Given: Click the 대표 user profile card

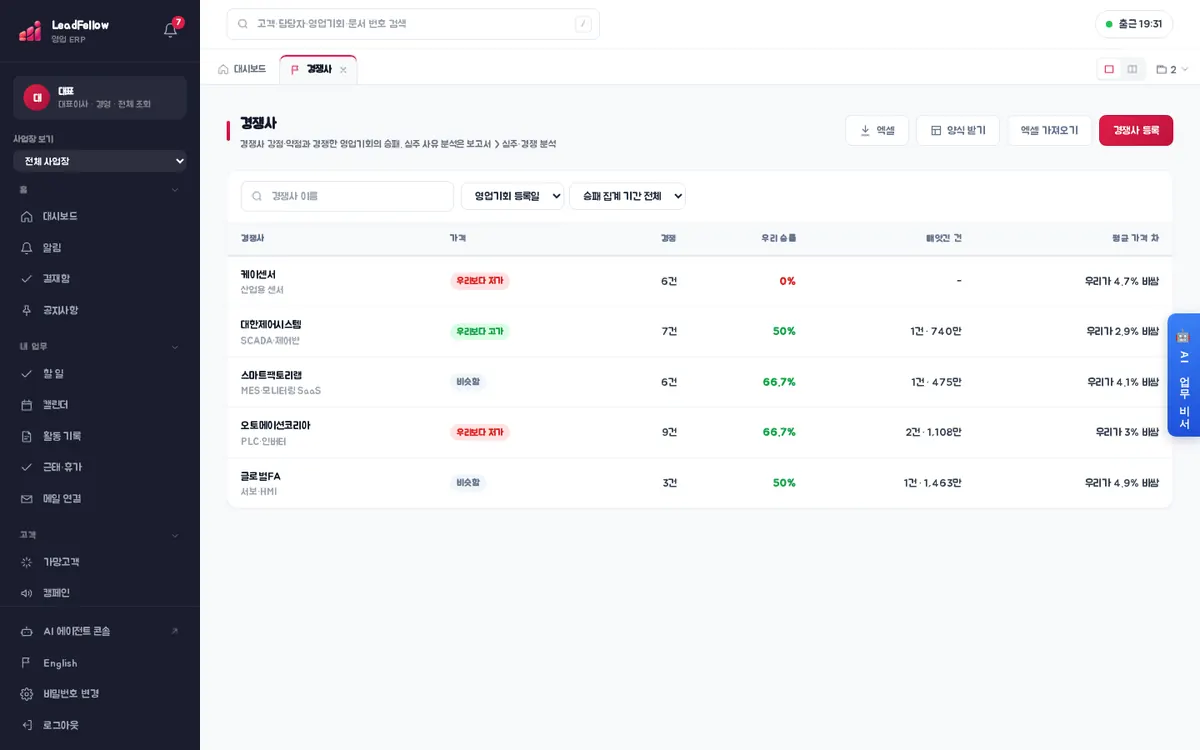Looking at the screenshot, I should pyautogui.click(x=100, y=97).
